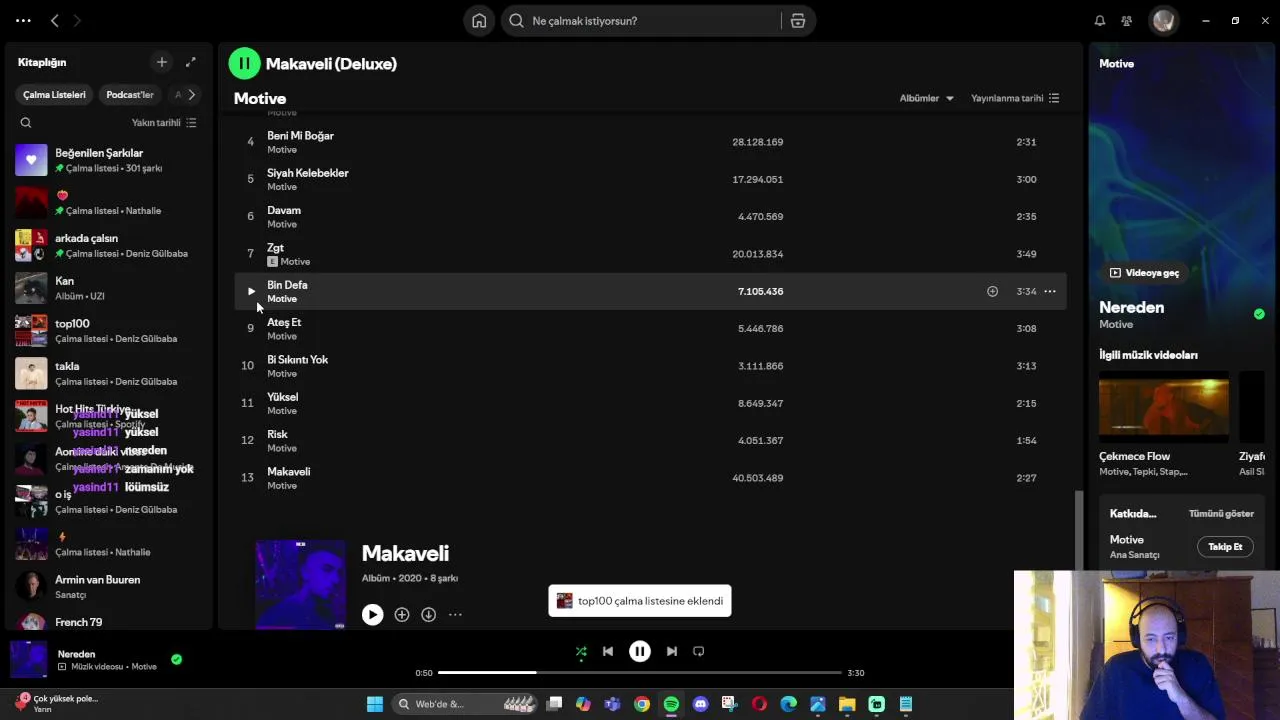The height and width of the screenshot is (720, 1280).
Task: Skip to previous track
Action: point(608,651)
